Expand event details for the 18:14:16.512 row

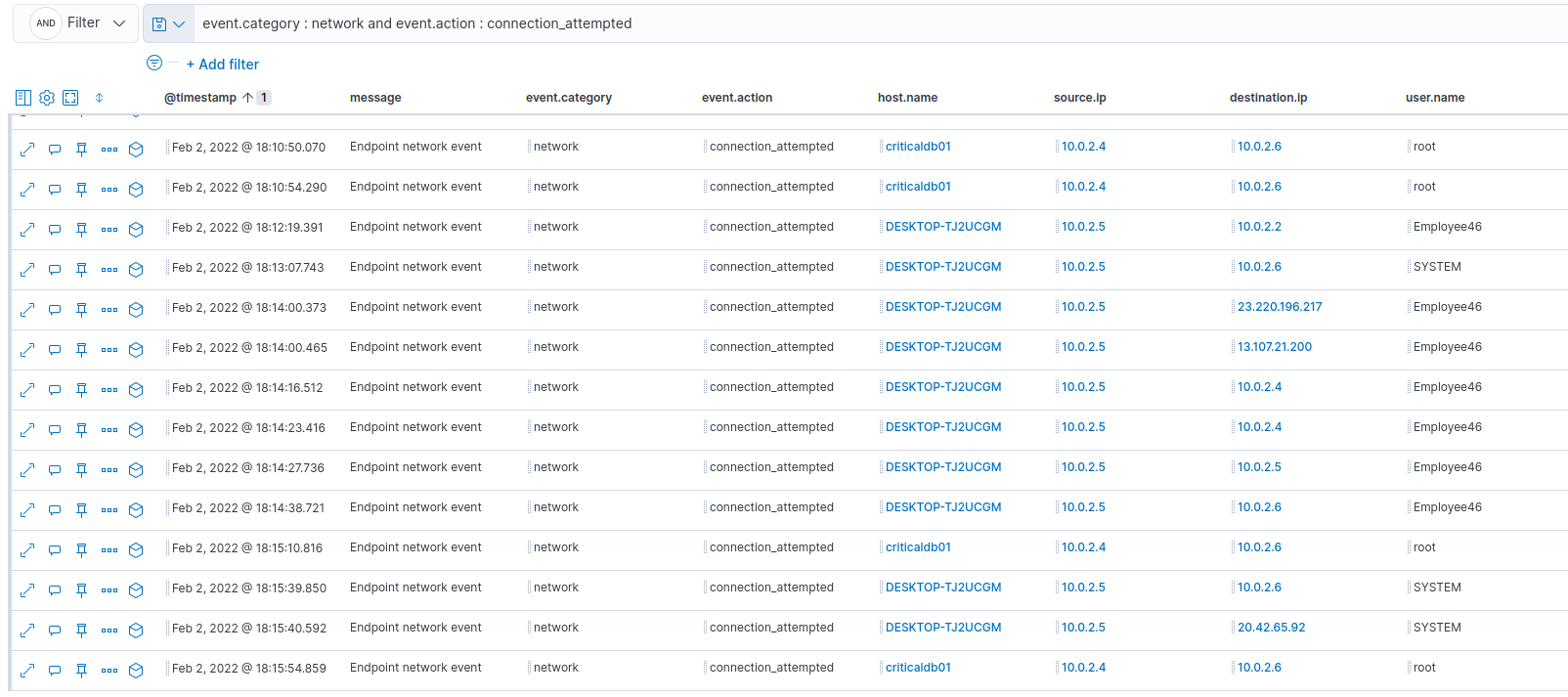[27, 390]
